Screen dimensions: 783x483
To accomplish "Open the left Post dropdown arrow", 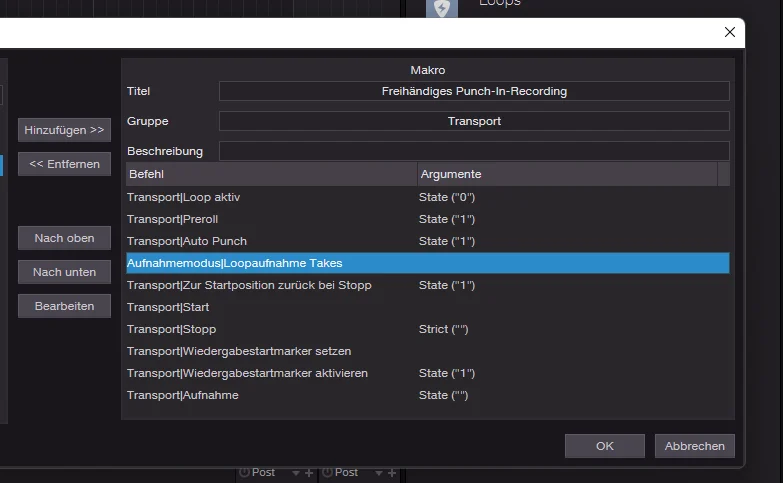I will [296, 473].
